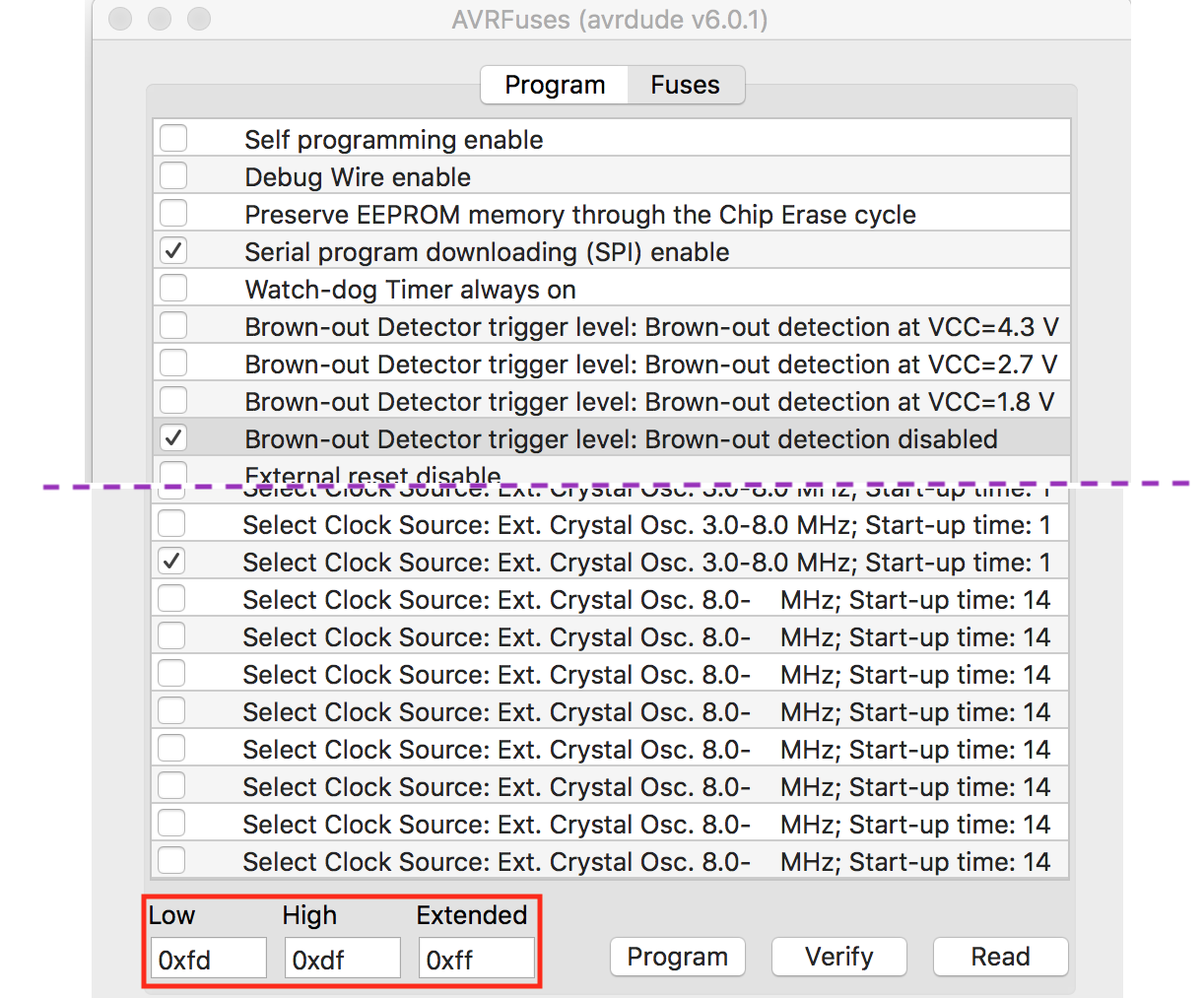1204x998 pixels.
Task: Select Brown-out detection at VCC=2.7 V checkbox
Action: click(x=173, y=364)
